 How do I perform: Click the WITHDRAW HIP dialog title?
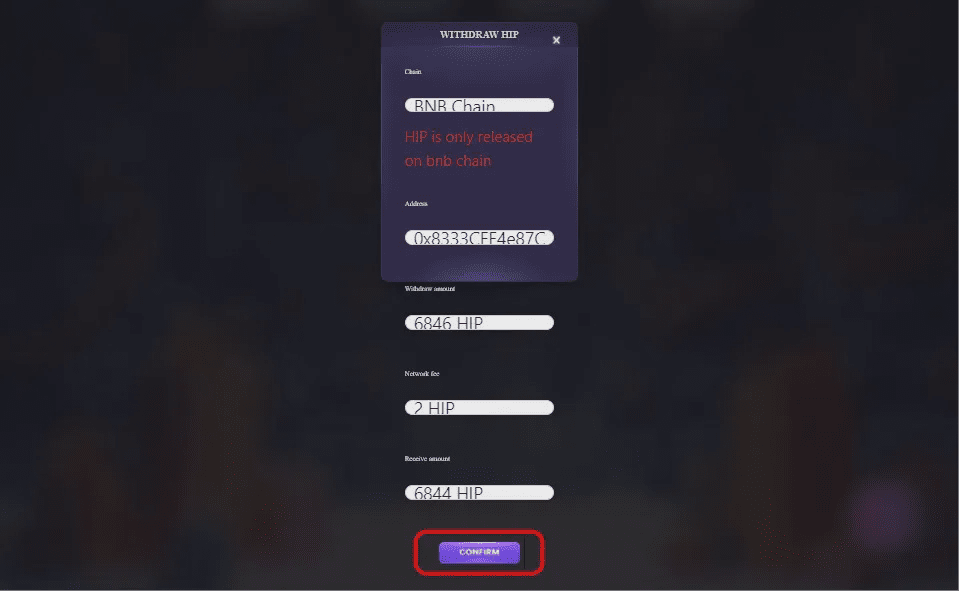pos(479,35)
